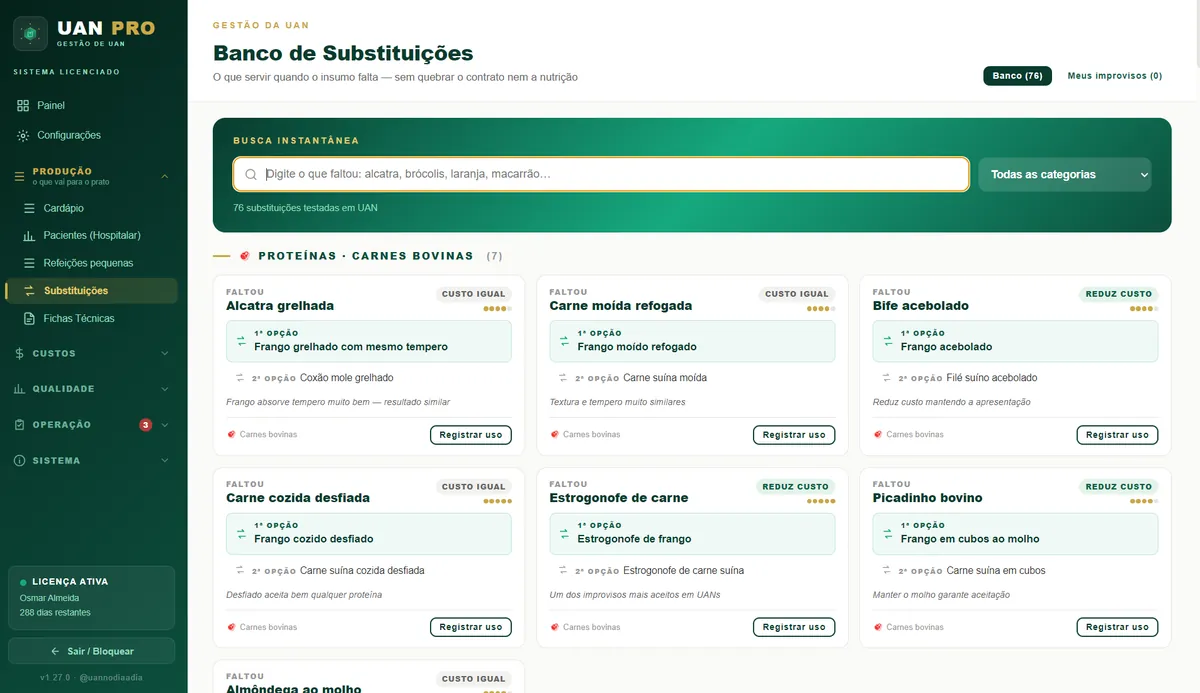Viewport: 1200px width, 693px height.
Task: Click the Pacientes bar chart icon
Action: [x=29, y=235]
